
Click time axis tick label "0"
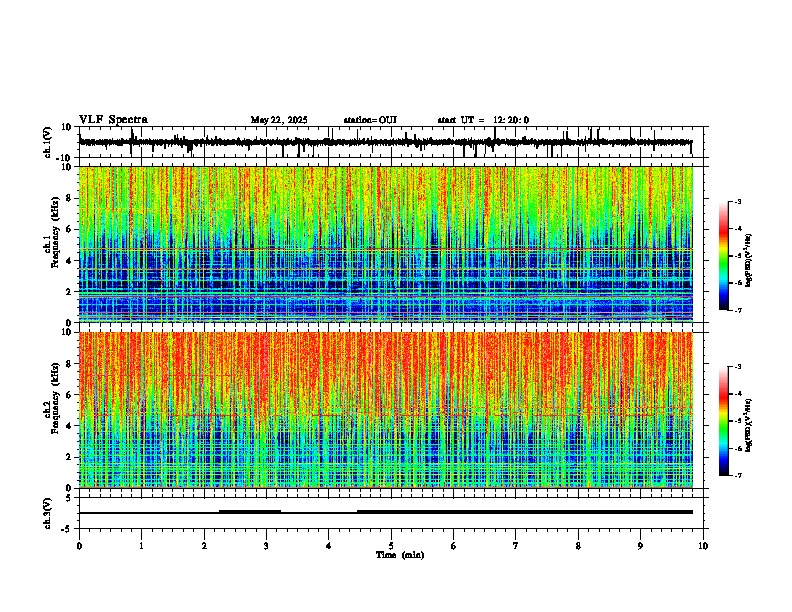click(x=79, y=546)
